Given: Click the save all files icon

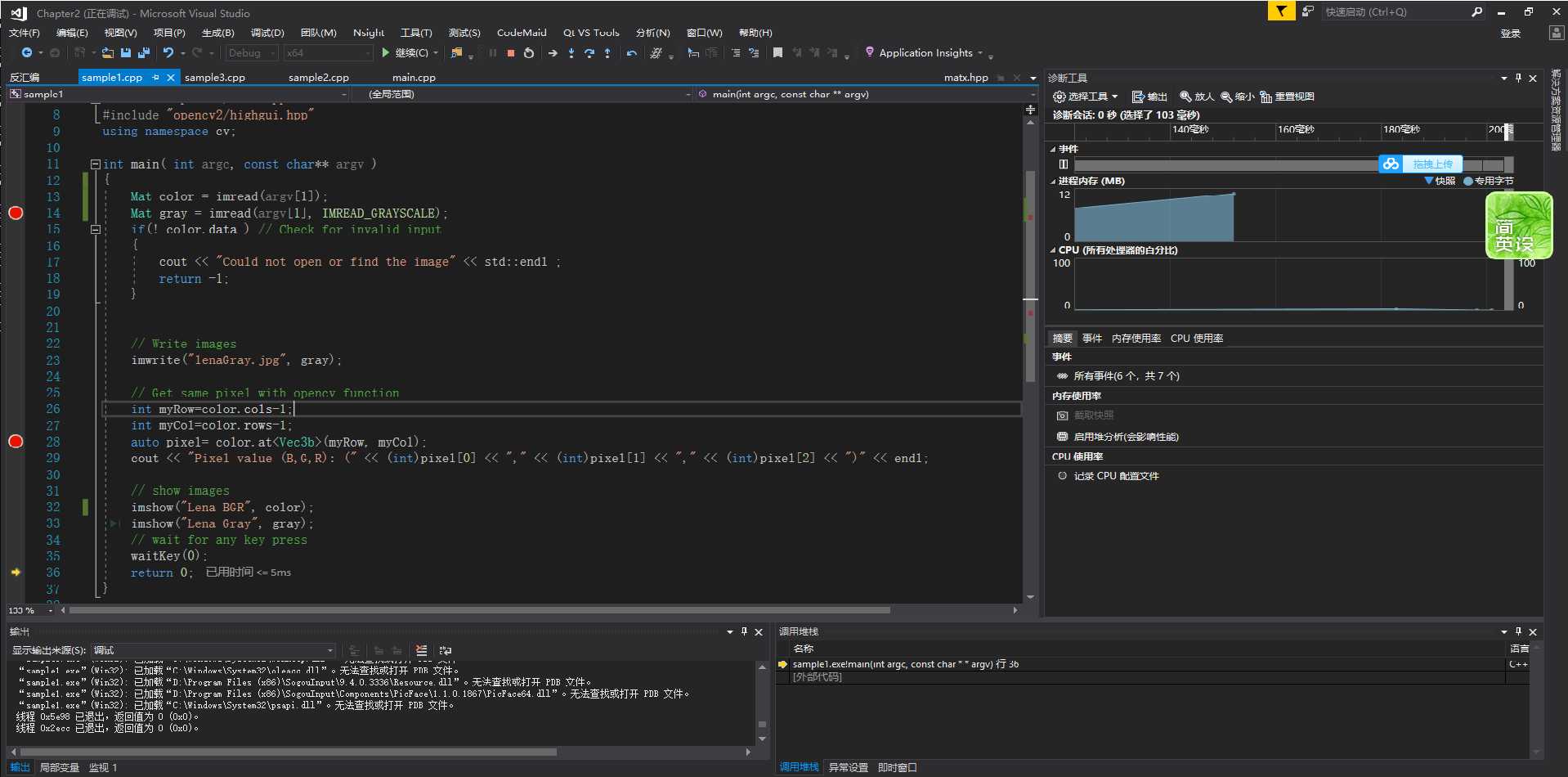Looking at the screenshot, I should point(144,53).
